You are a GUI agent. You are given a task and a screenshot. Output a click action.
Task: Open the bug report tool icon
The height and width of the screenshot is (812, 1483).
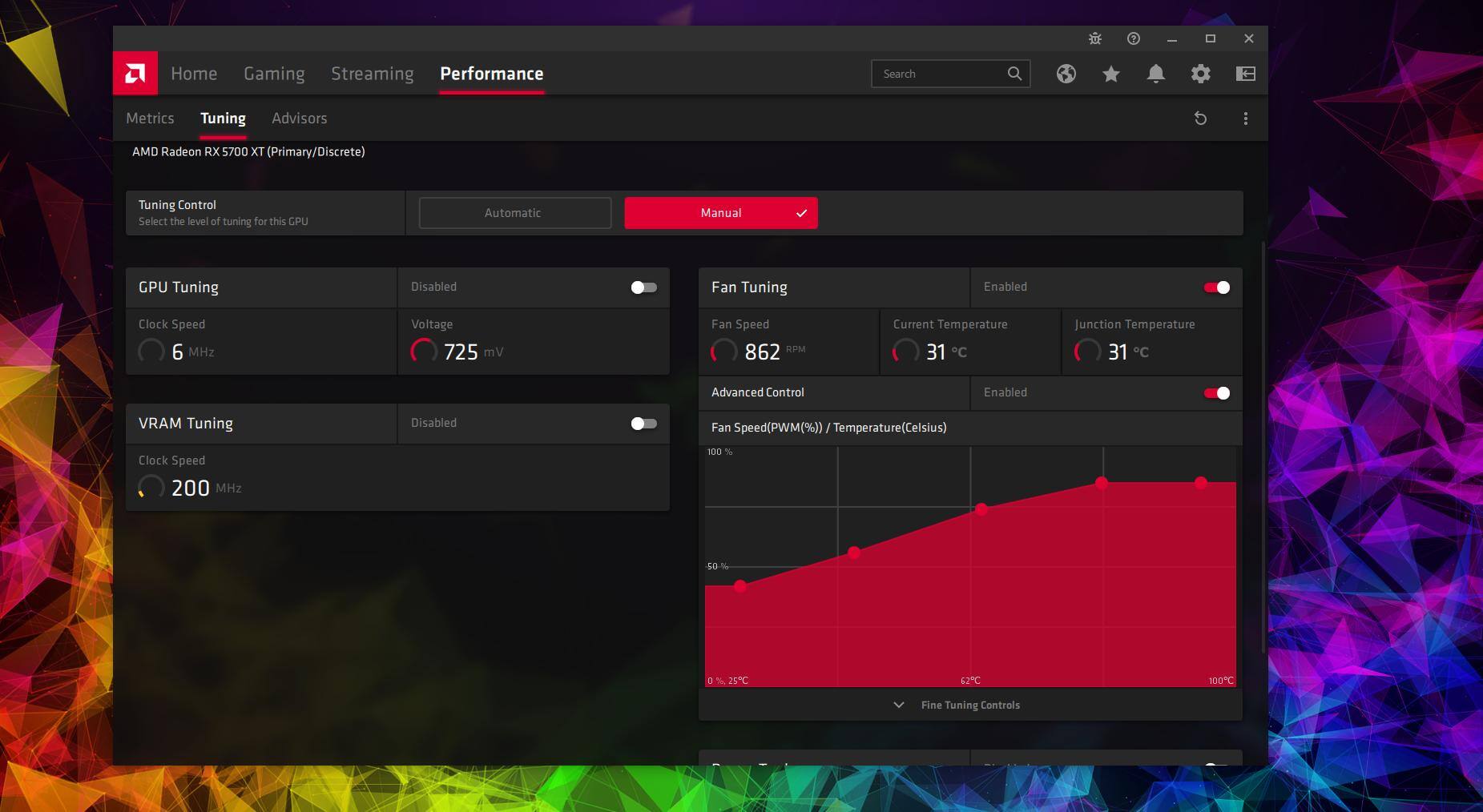(x=1094, y=38)
